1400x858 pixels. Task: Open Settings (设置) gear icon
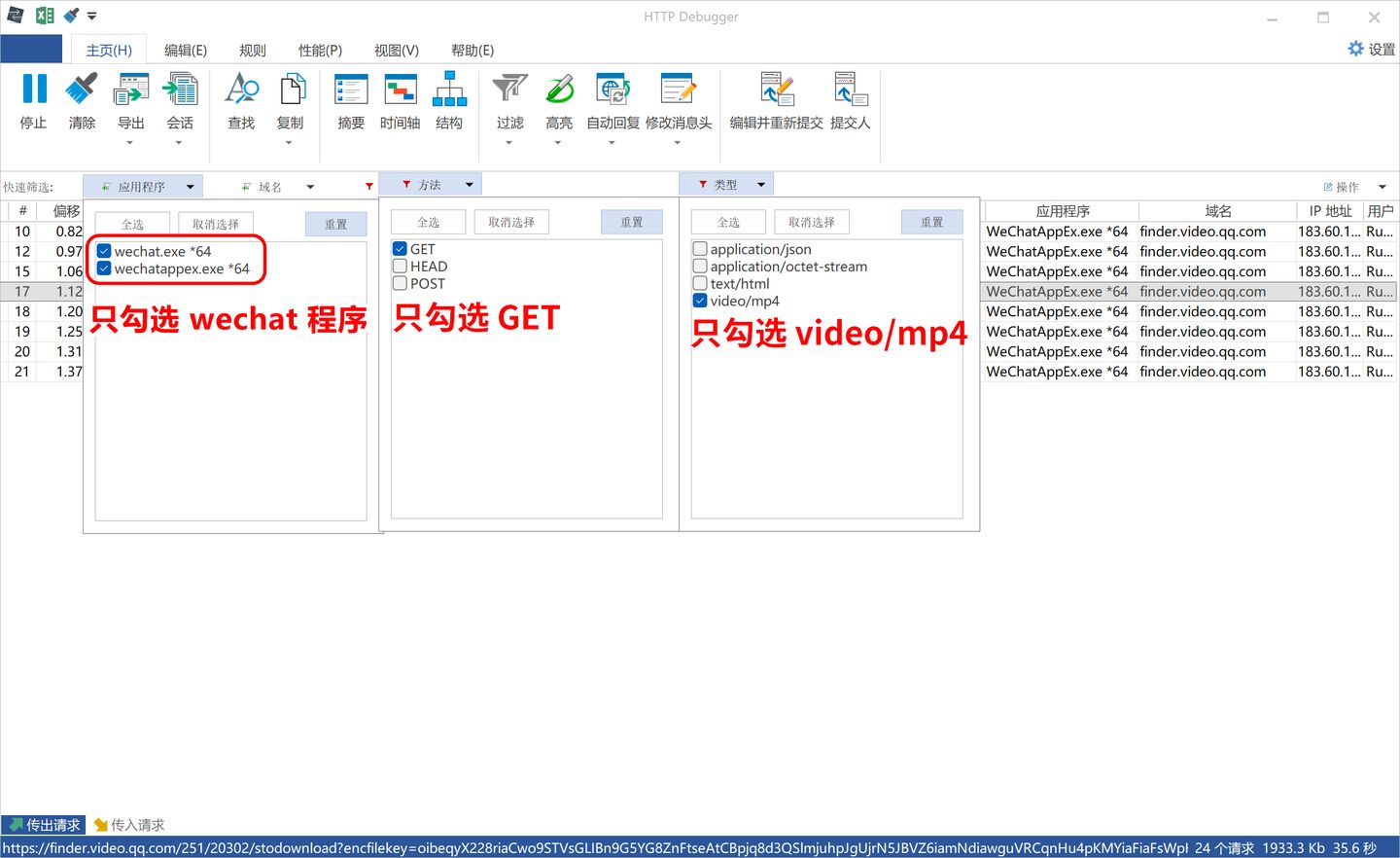click(x=1356, y=49)
